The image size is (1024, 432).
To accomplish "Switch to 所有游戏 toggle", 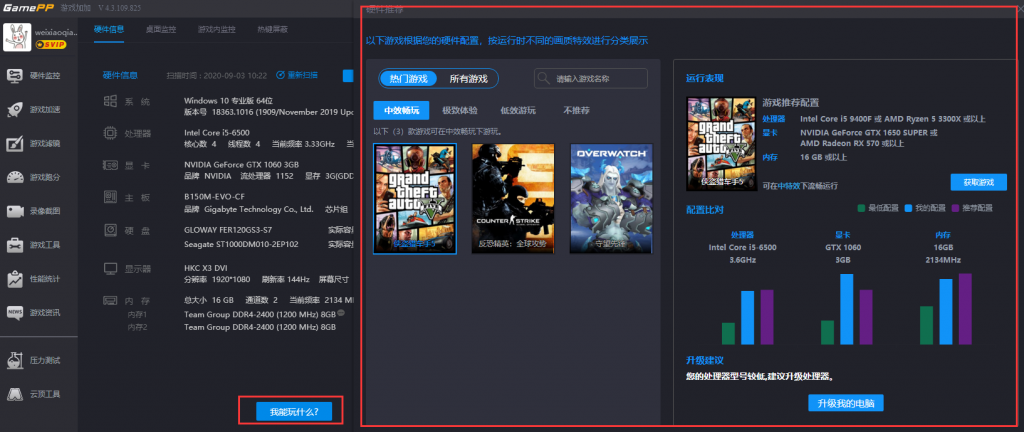I will click(x=468, y=78).
